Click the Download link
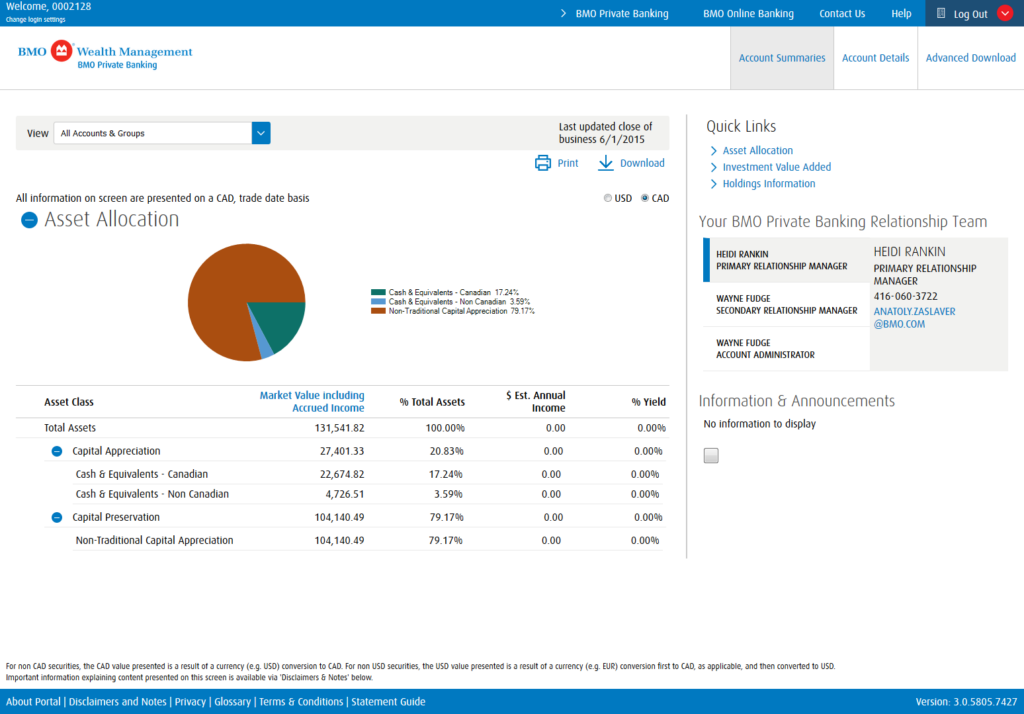Image resolution: width=1024 pixels, height=714 pixels. [x=642, y=163]
